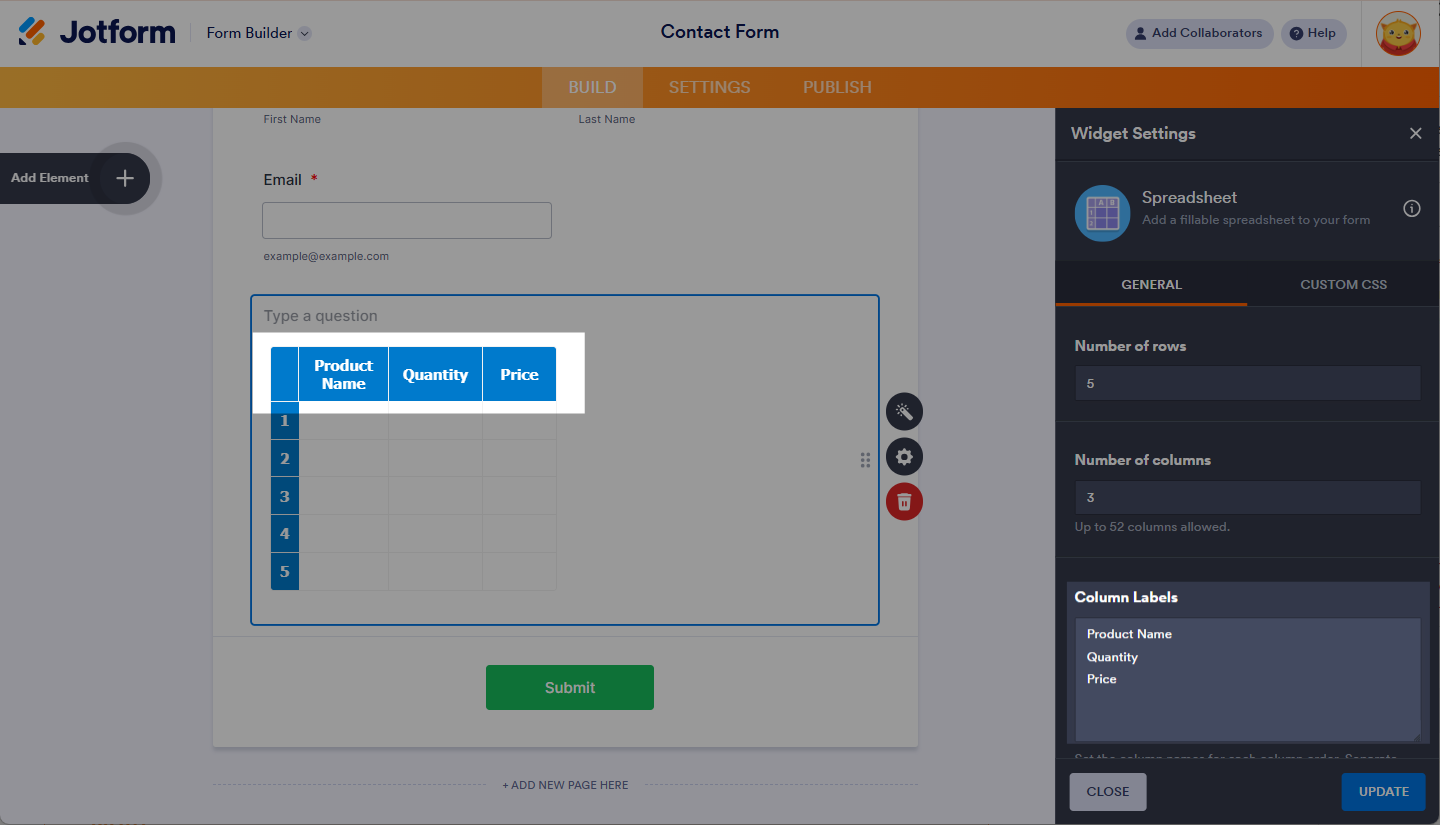Click the Number of rows field
The image size is (1440, 825).
point(1248,383)
